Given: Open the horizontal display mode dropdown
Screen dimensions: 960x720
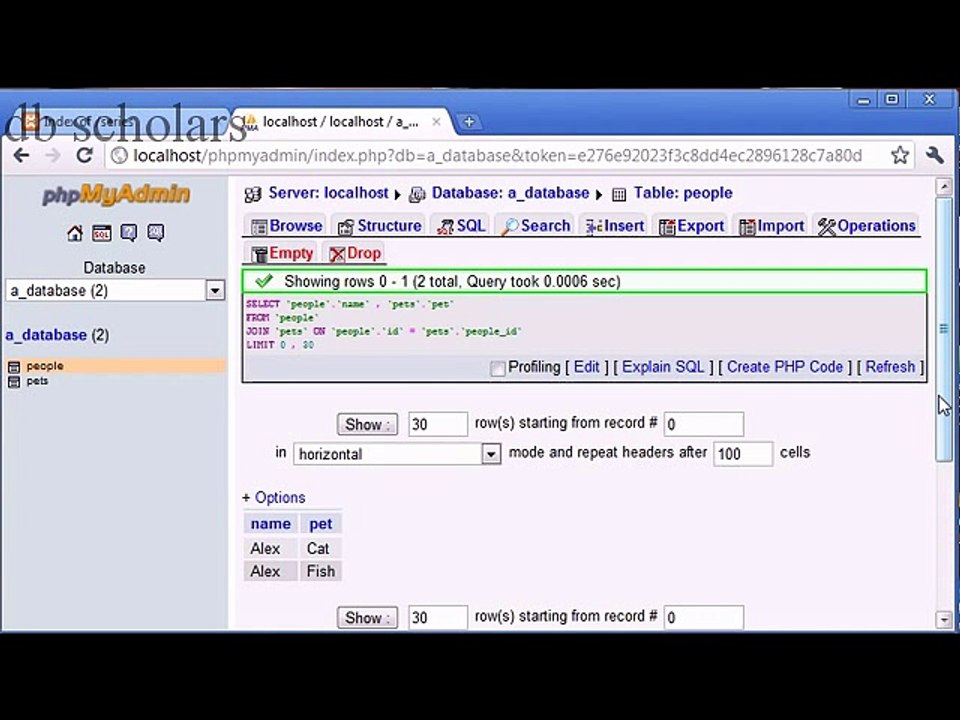Looking at the screenshot, I should click(397, 454).
